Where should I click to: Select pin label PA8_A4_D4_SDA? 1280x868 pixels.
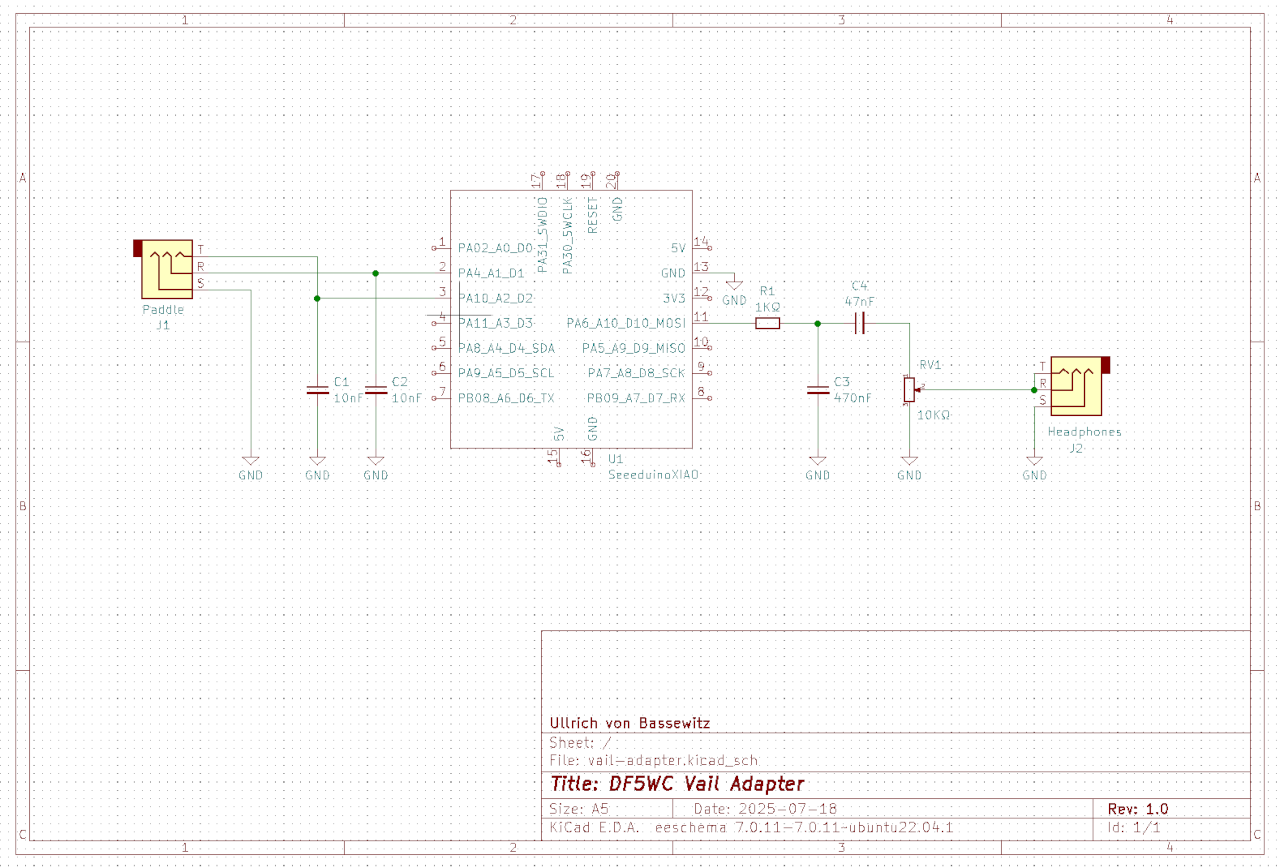coord(506,348)
